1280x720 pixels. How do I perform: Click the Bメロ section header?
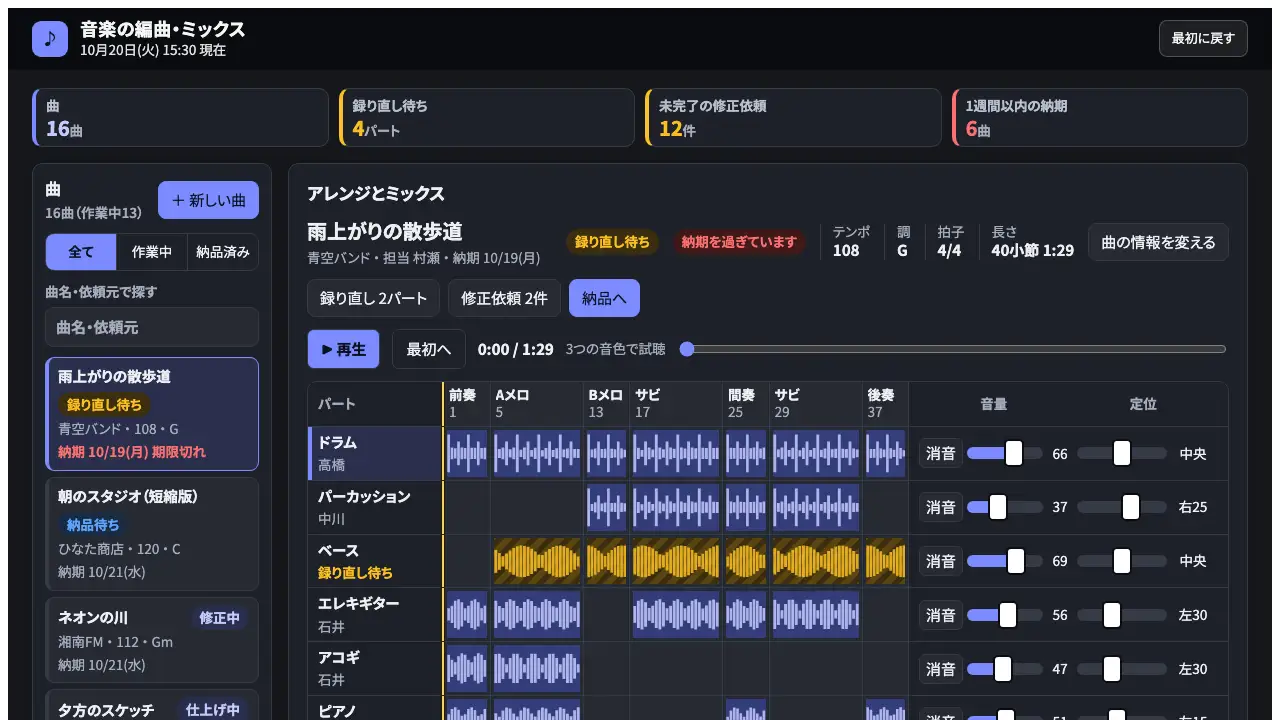pyautogui.click(x=606, y=403)
